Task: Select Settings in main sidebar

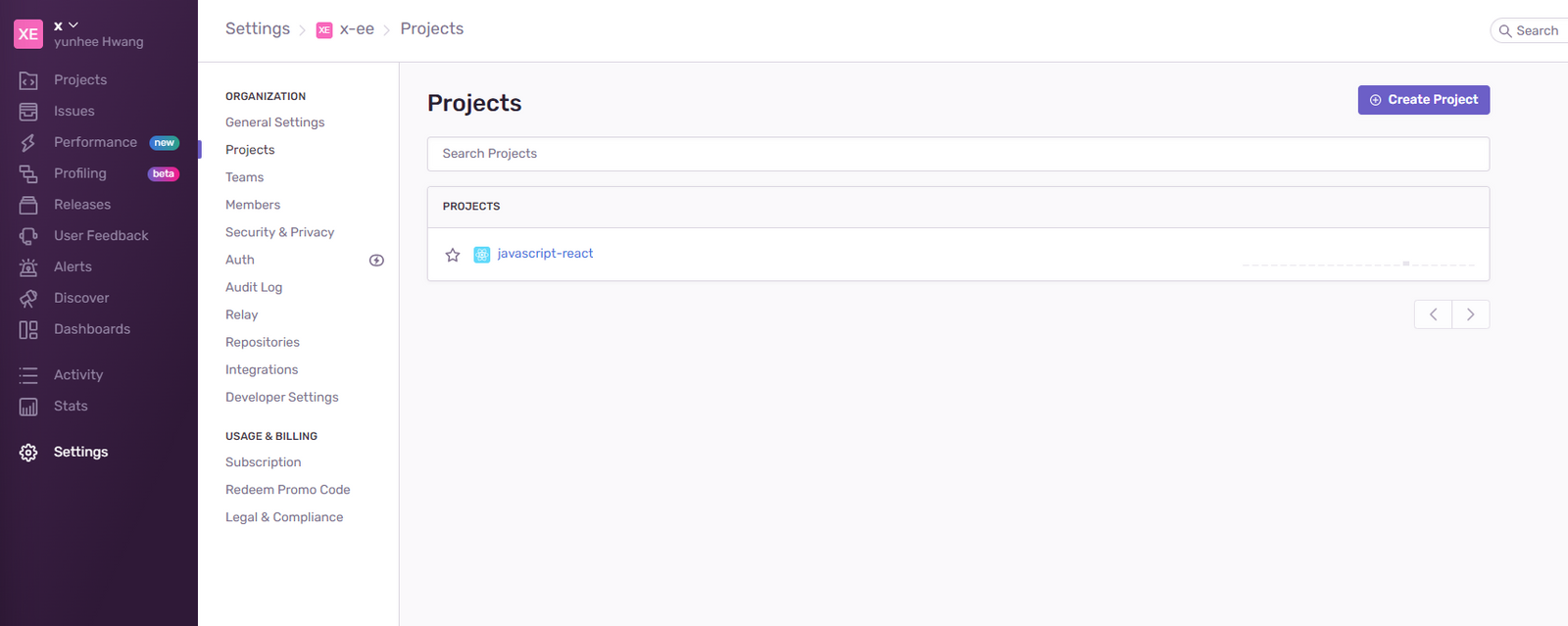Action: 80,452
